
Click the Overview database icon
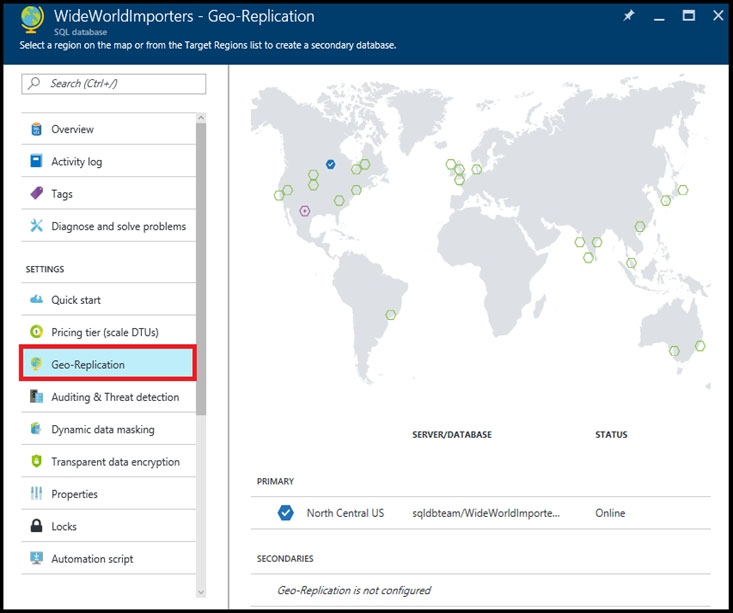[x=36, y=129]
